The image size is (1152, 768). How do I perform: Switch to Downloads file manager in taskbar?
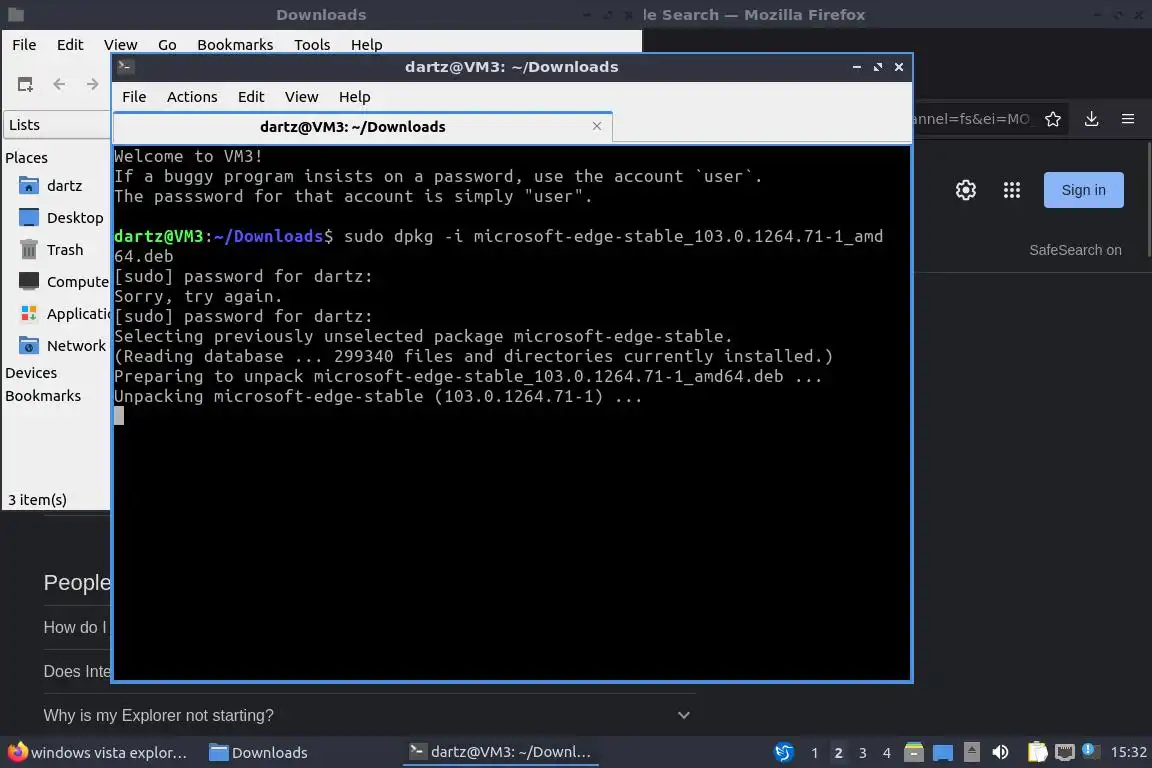click(x=259, y=753)
